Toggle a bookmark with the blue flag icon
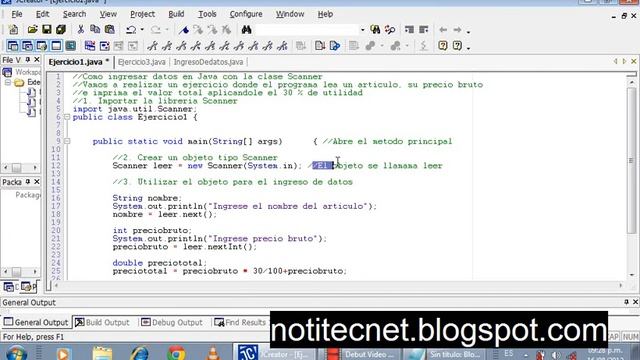 coord(184,29)
